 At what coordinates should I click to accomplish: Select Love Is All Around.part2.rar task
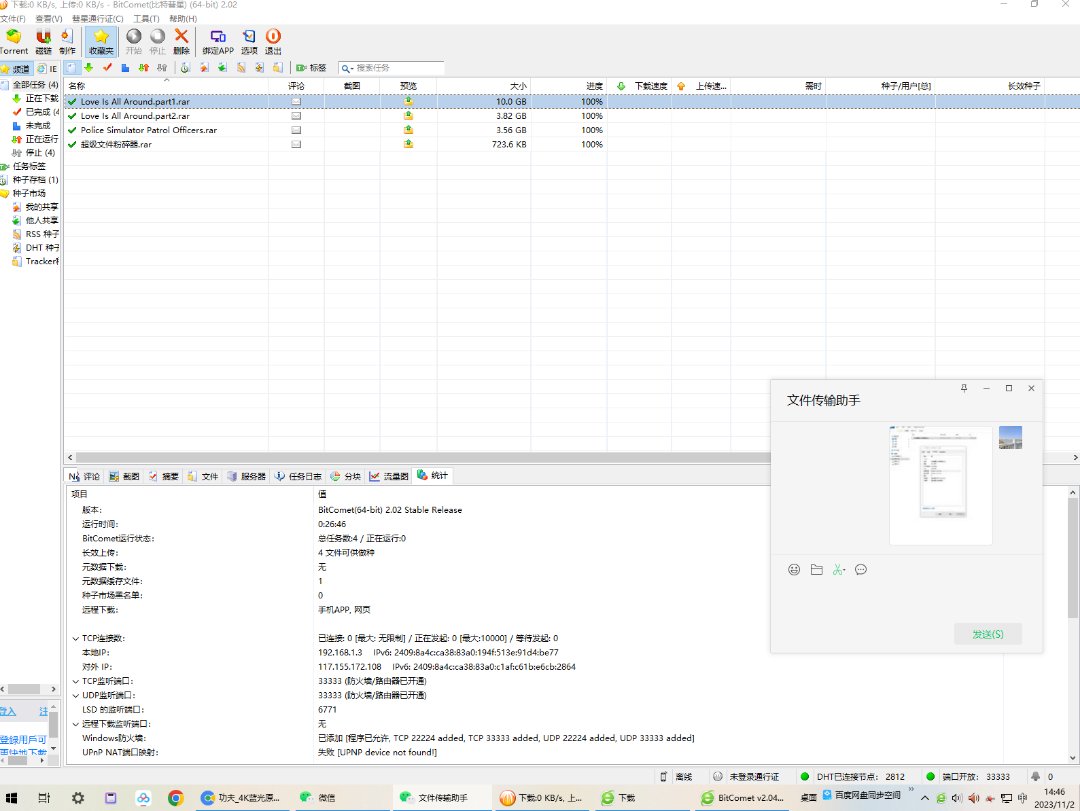[x=135, y=116]
